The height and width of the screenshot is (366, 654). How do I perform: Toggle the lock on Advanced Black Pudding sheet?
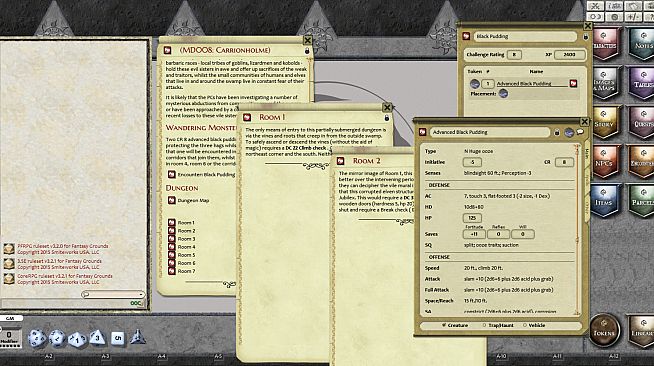click(557, 132)
